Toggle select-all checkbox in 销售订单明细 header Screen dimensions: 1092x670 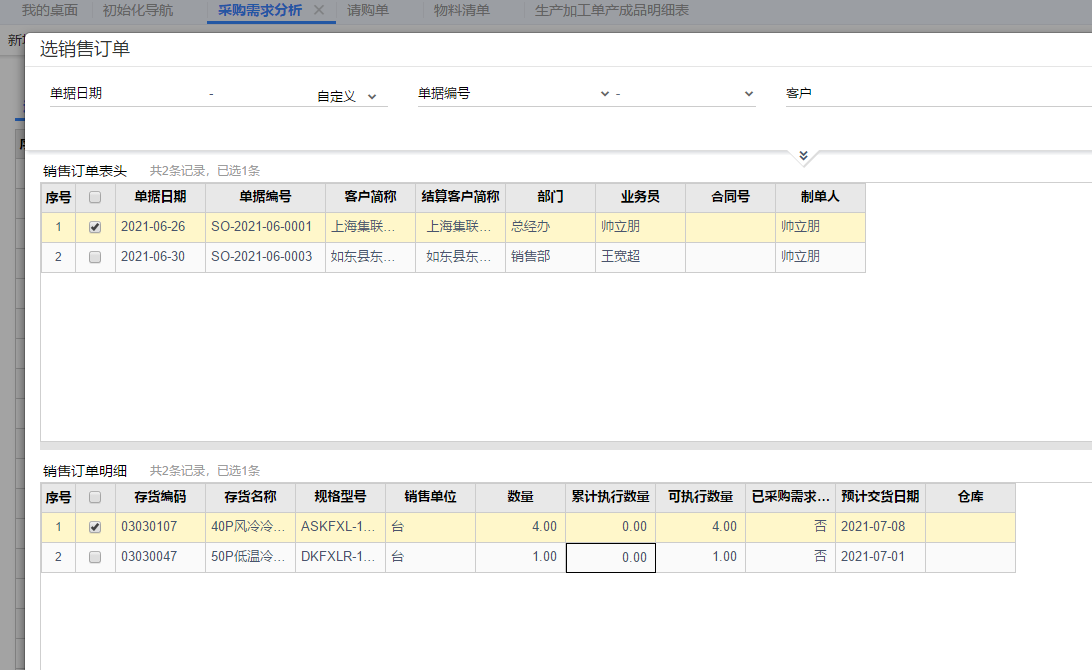coord(95,497)
